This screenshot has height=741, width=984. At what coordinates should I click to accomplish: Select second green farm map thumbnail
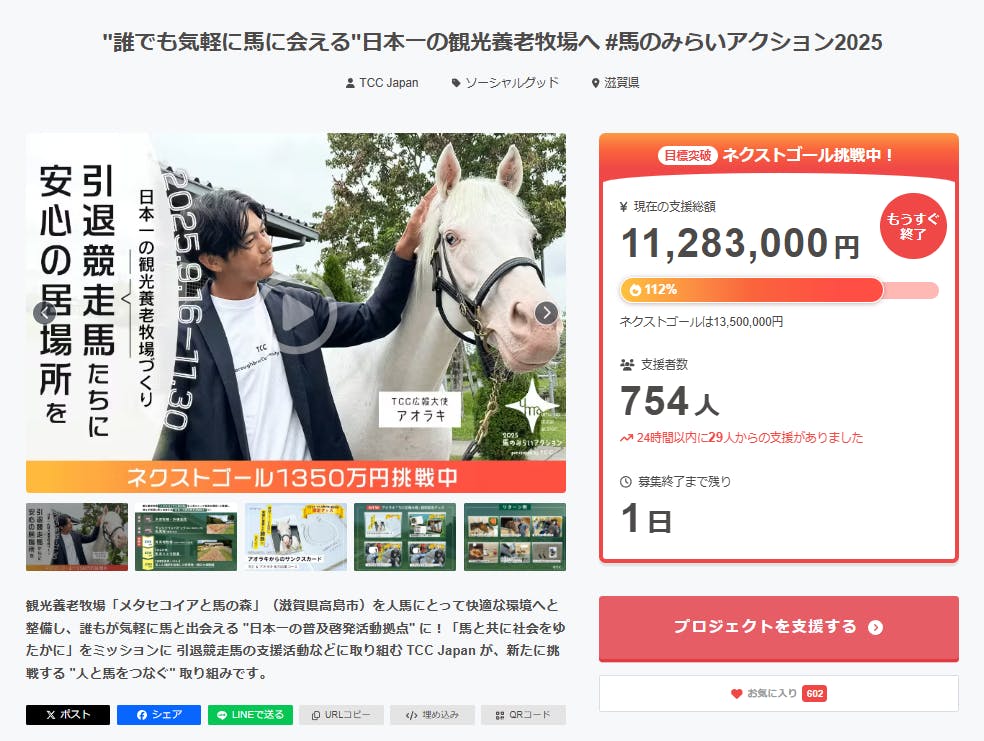[x=186, y=537]
